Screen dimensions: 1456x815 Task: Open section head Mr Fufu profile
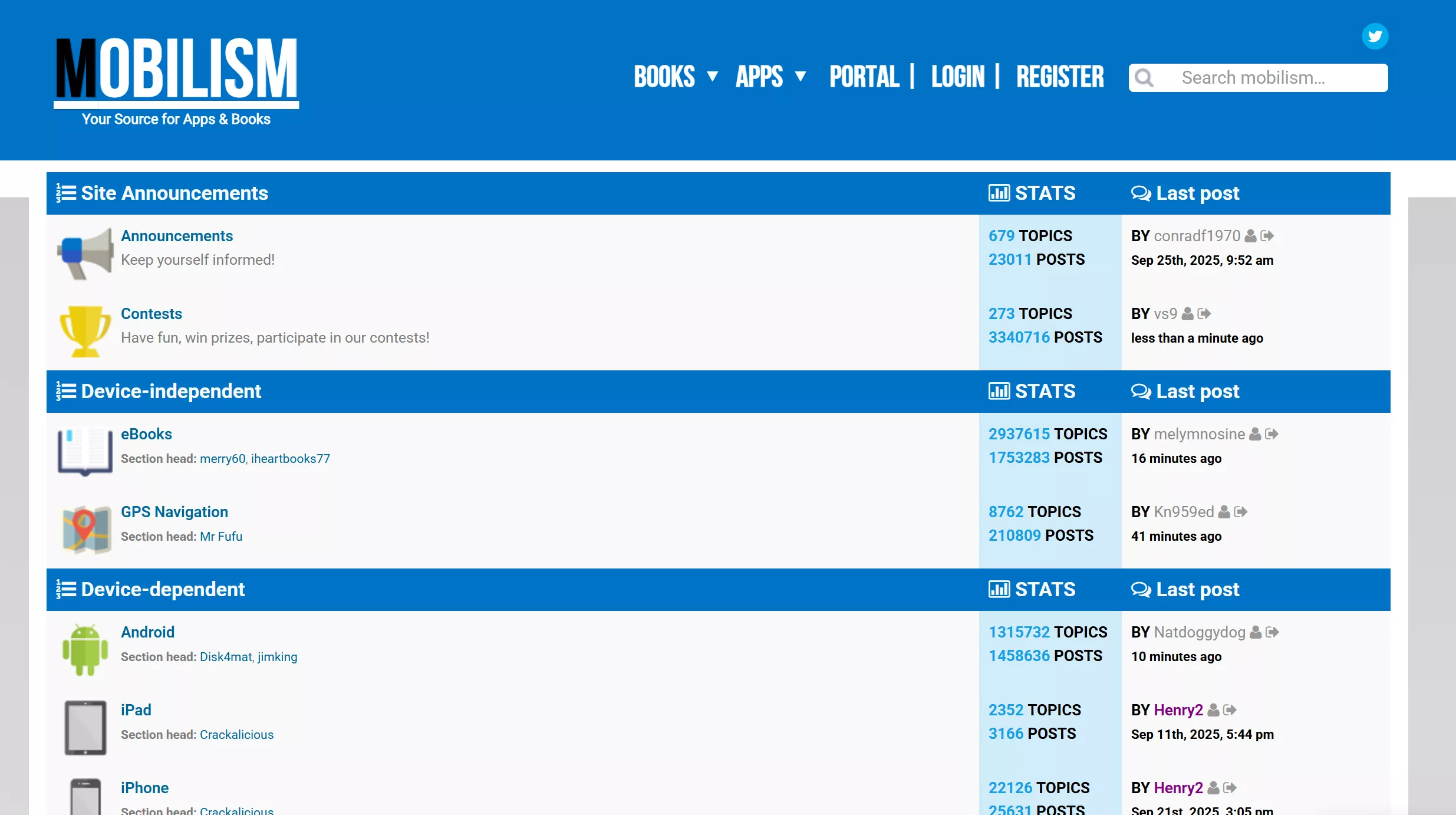coord(221,537)
